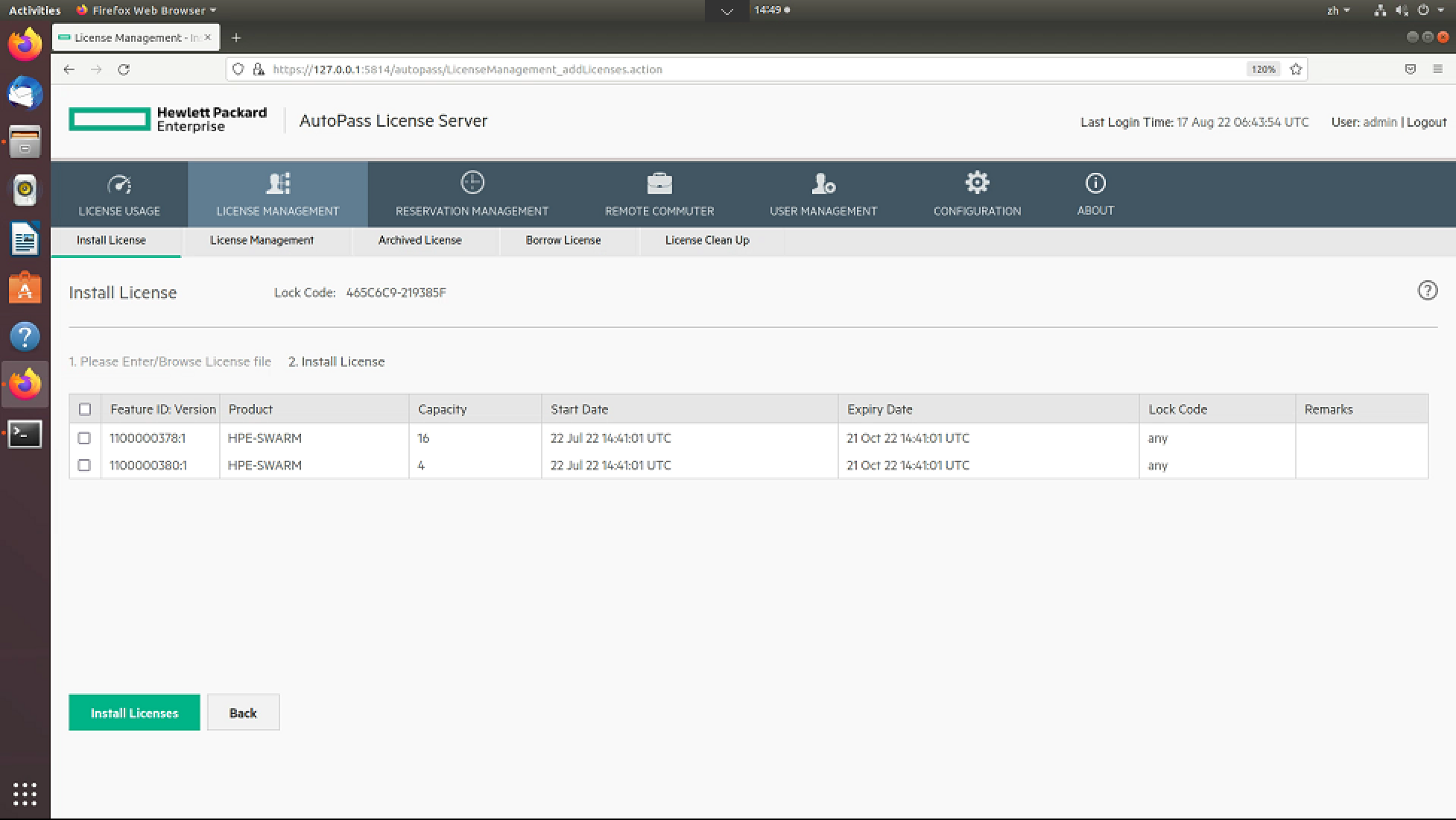This screenshot has width=1456, height=820.
Task: Tick the select-all checkbox in the table header
Action: coord(85,409)
